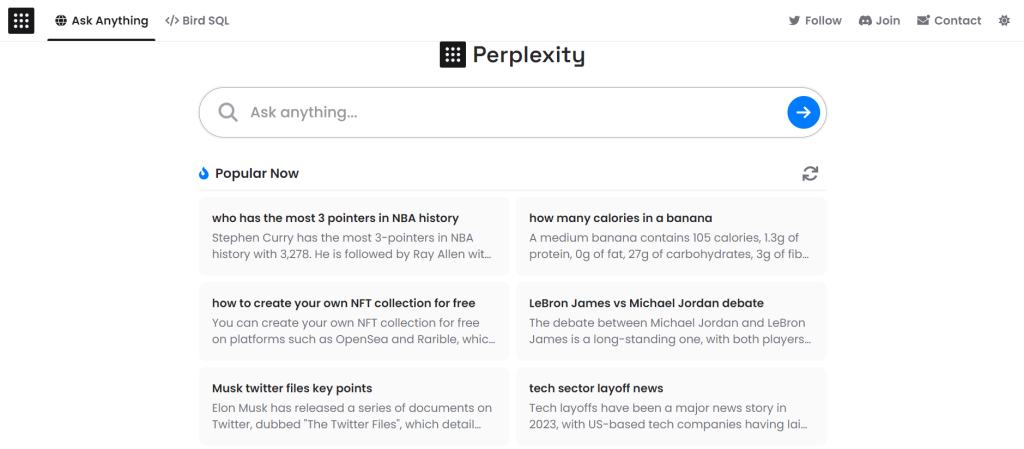Click the Twitter bird icon next to Follow

[x=794, y=21]
